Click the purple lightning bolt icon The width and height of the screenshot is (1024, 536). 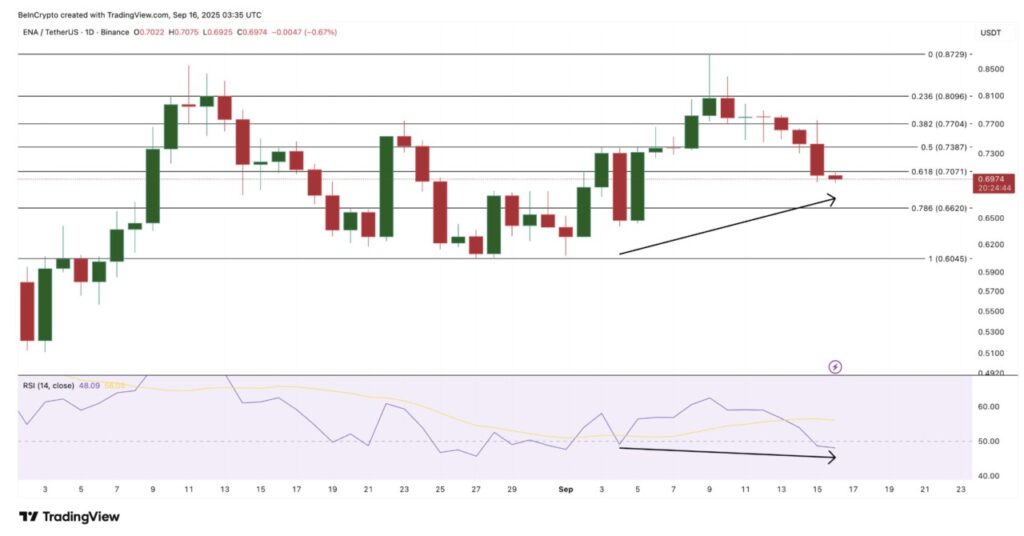click(836, 367)
